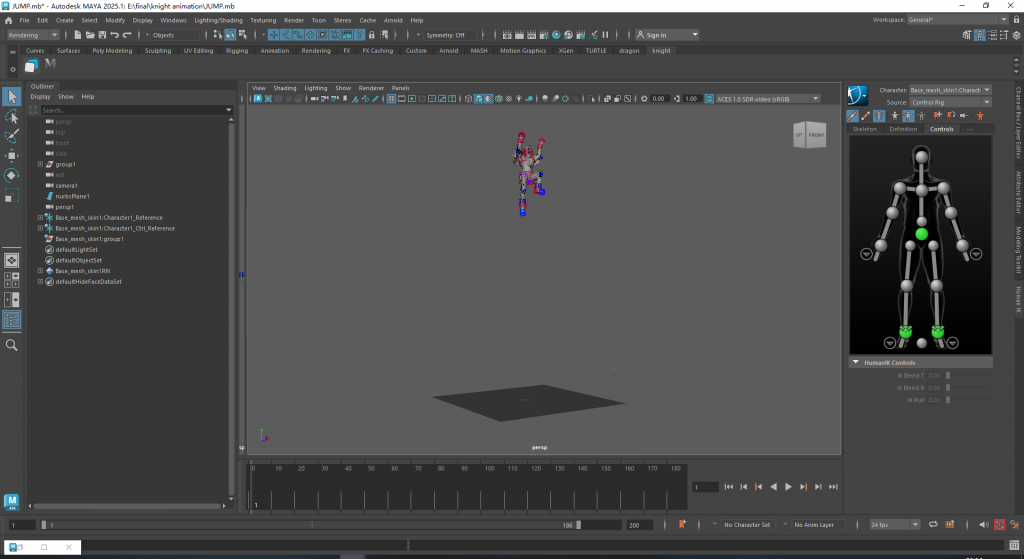Click the time range slider bar
The image size is (1024, 559).
310,524
